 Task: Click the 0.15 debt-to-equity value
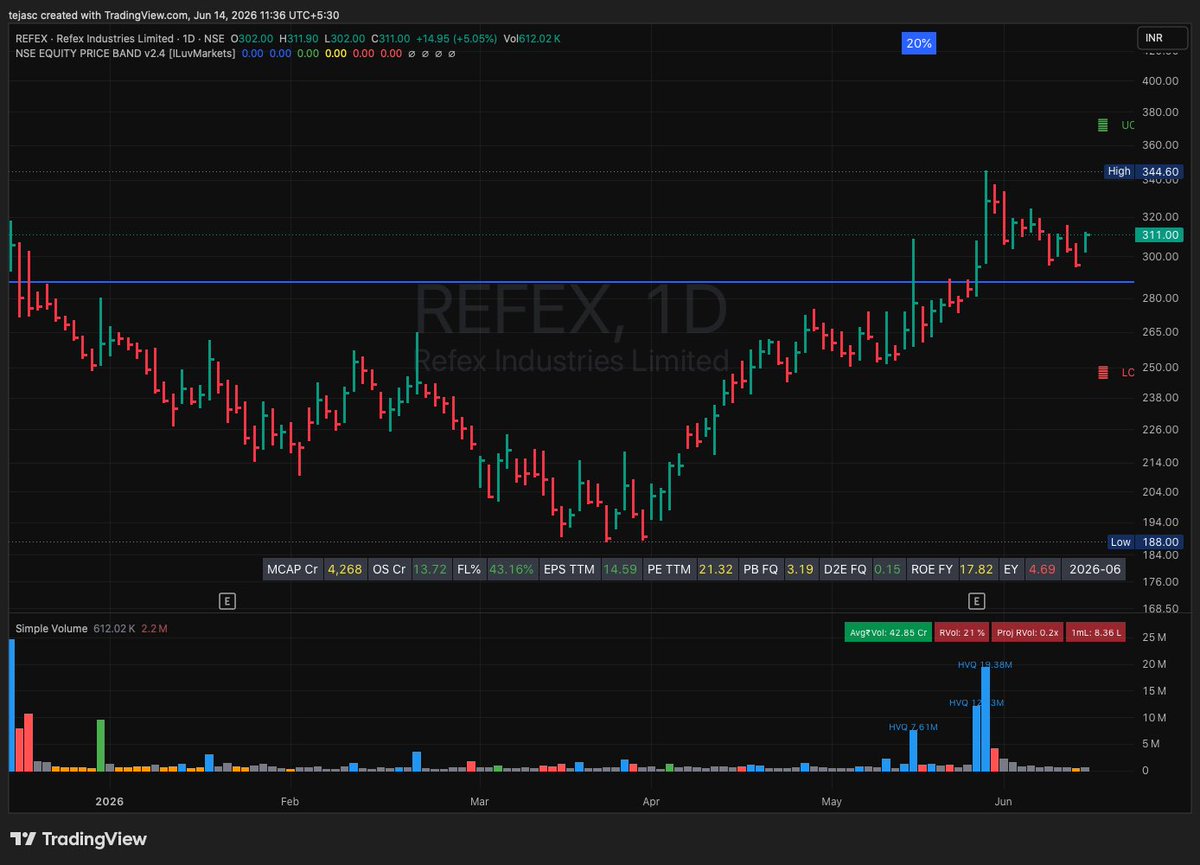tap(887, 569)
